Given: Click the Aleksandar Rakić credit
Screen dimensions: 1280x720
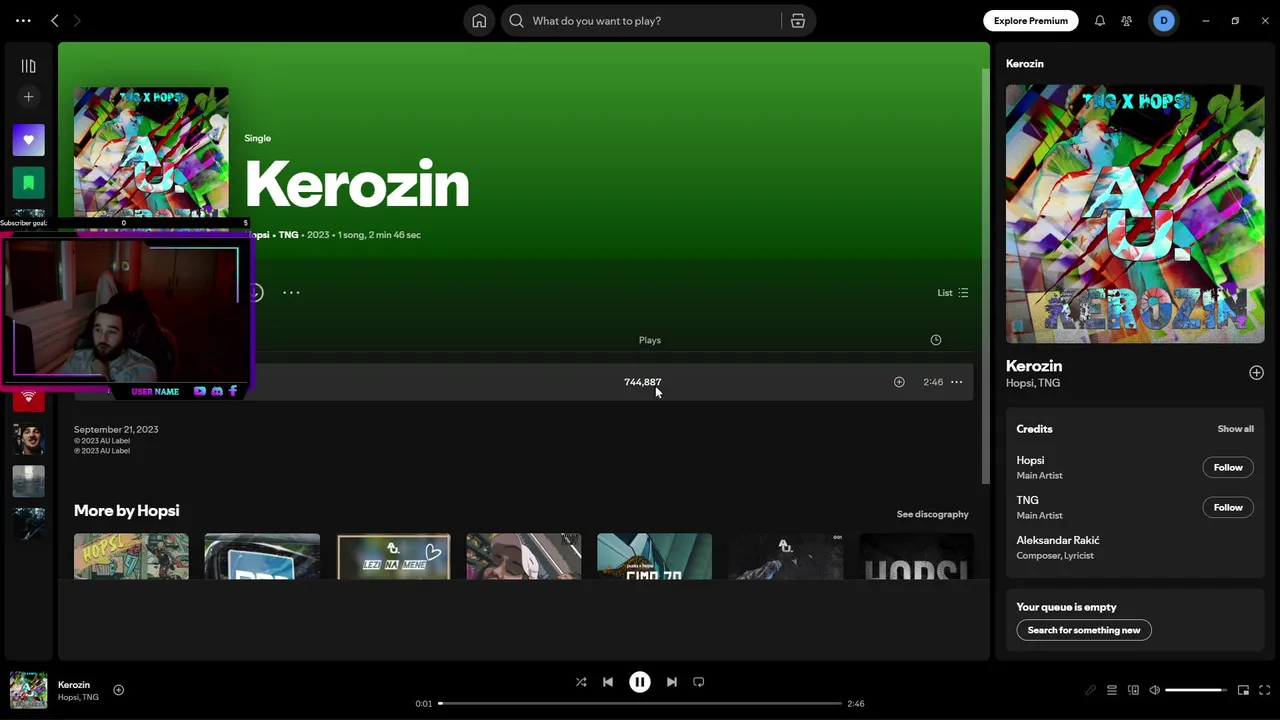Looking at the screenshot, I should point(1058,540).
